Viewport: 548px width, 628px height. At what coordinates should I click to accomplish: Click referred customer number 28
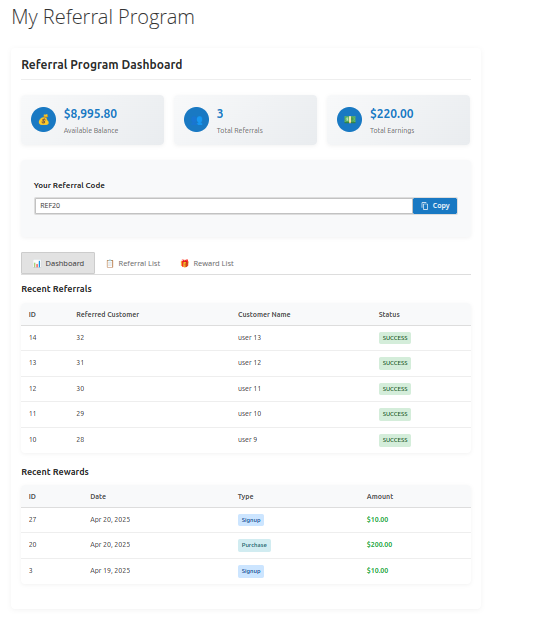tap(80, 440)
